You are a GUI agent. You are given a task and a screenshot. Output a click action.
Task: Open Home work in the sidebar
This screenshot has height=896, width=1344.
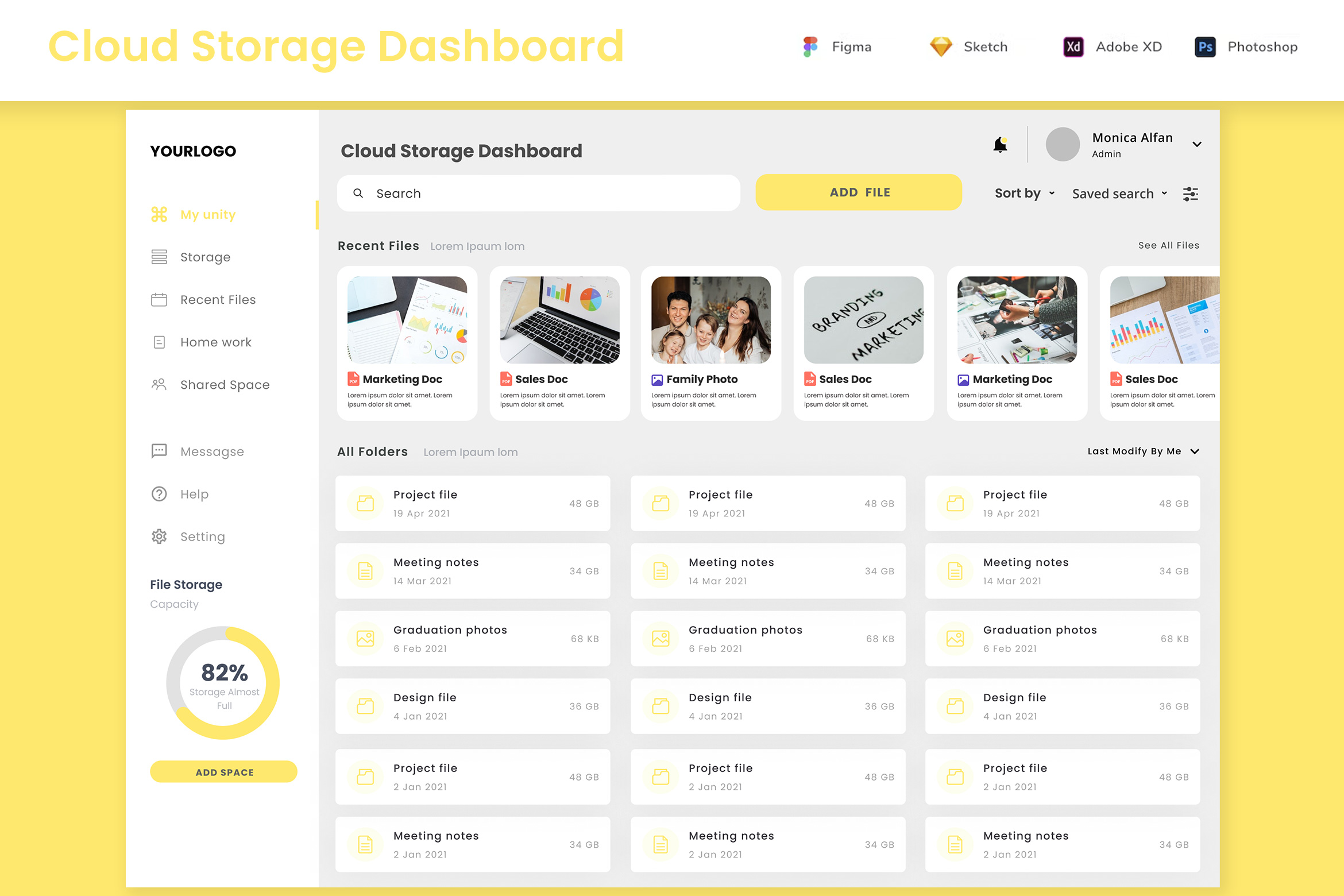pyautogui.click(x=216, y=342)
